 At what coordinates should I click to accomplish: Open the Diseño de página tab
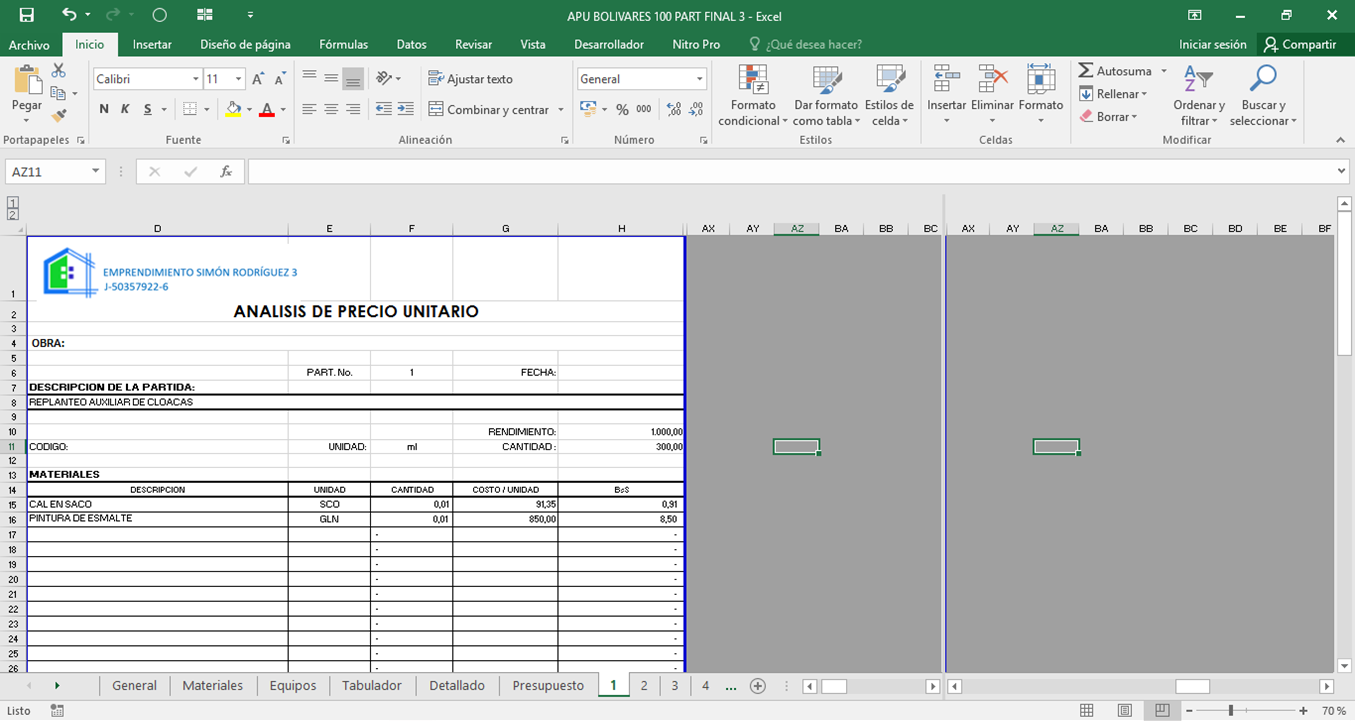tap(245, 45)
